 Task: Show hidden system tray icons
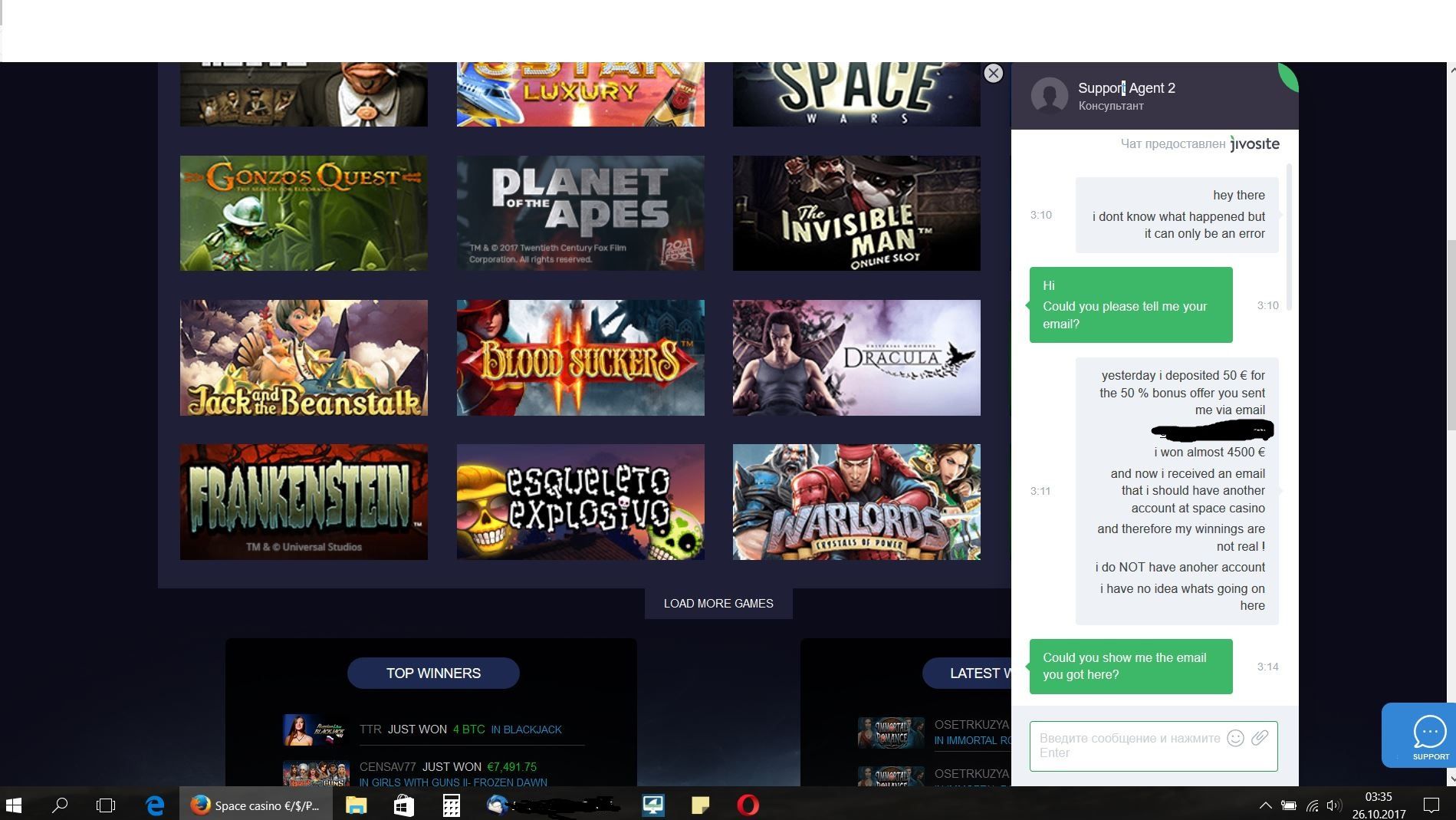(1265, 805)
